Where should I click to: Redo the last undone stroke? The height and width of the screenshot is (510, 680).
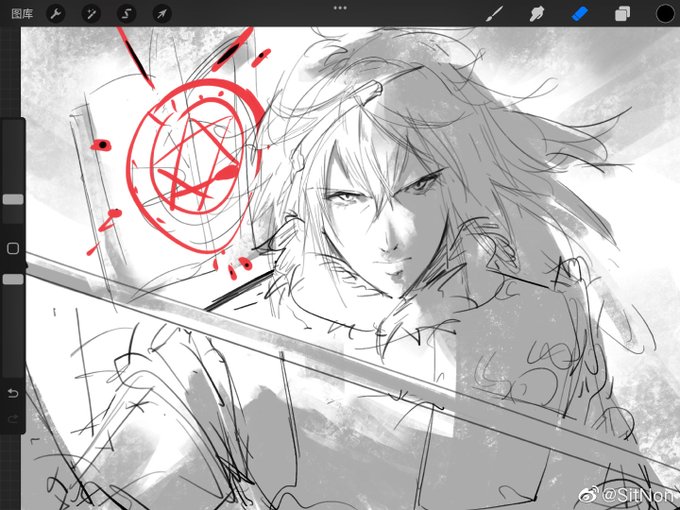tap(13, 418)
